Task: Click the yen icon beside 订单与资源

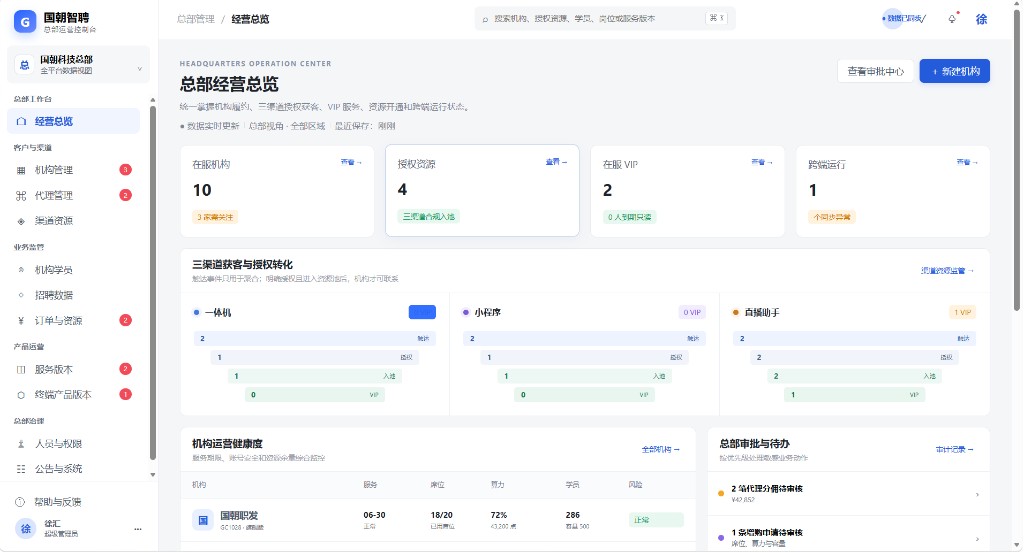Action: [x=21, y=321]
